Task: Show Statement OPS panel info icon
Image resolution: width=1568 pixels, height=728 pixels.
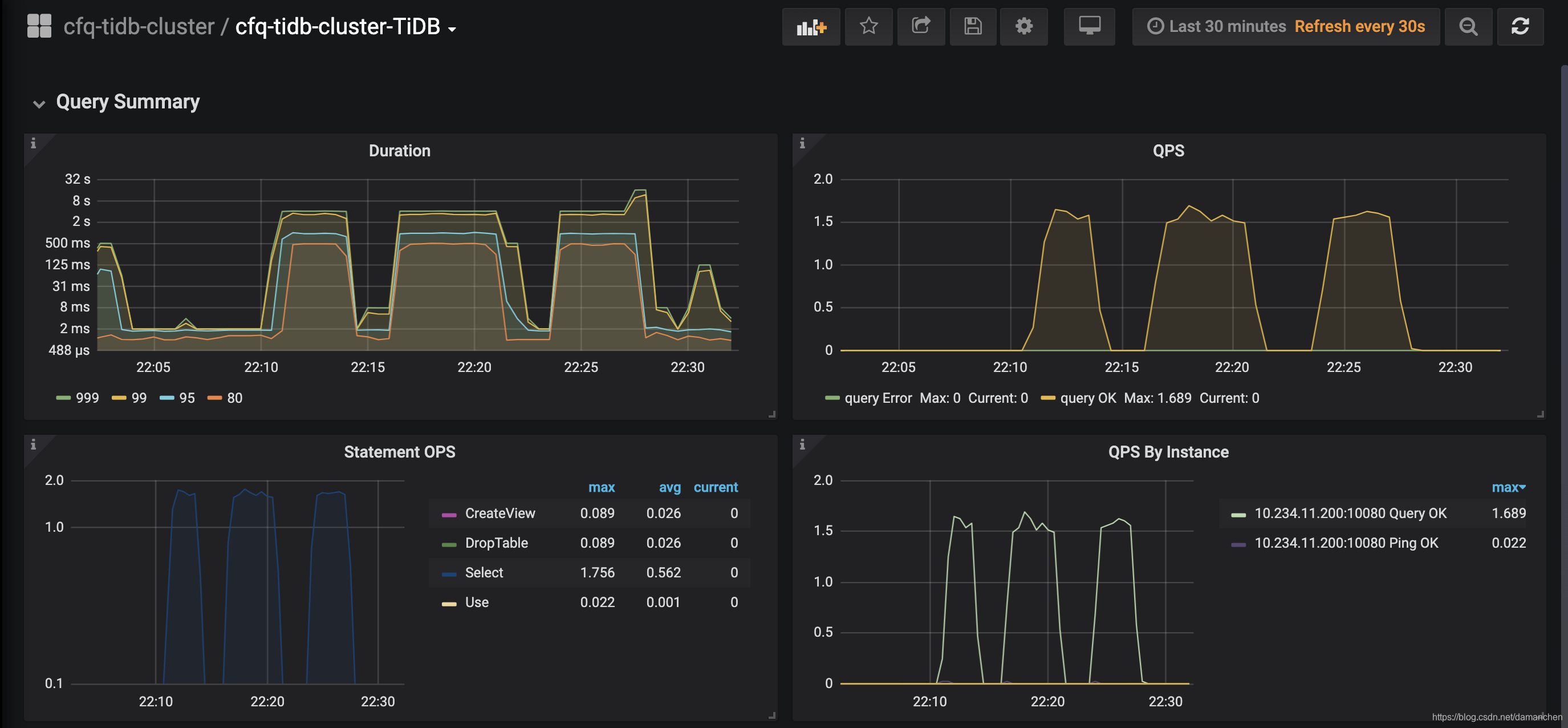Action: [x=34, y=444]
